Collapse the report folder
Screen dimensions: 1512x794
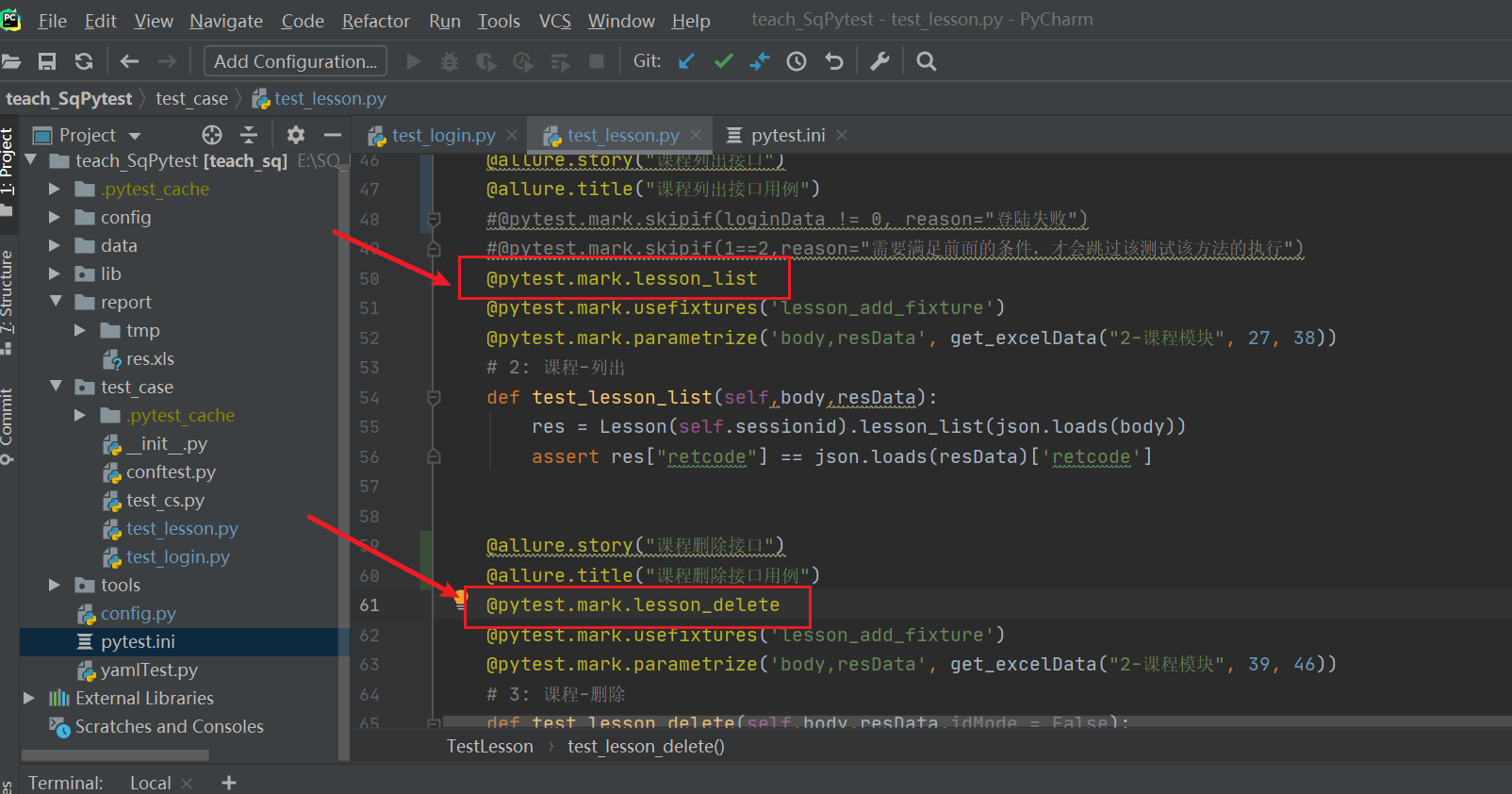pos(56,302)
